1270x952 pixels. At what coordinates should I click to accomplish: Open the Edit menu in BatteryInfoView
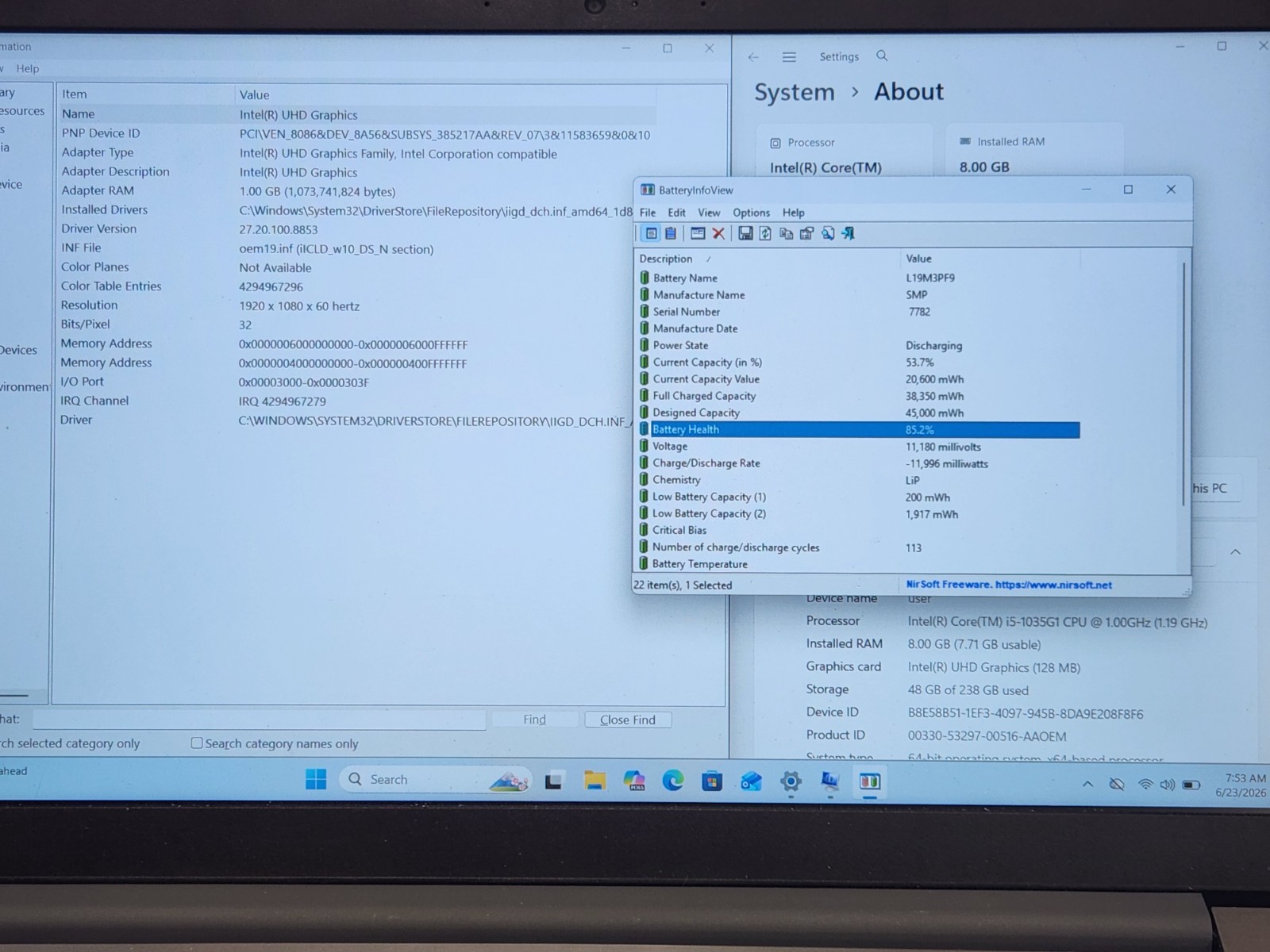(676, 213)
